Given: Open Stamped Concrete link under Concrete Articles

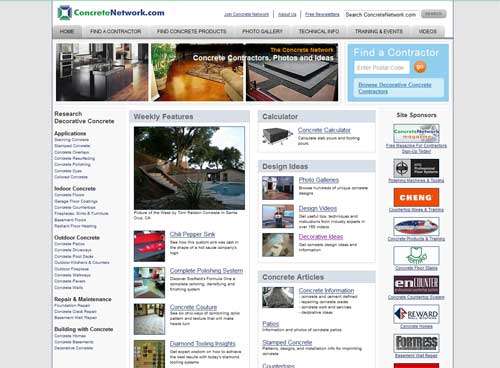Looking at the screenshot, I should click(x=287, y=342).
